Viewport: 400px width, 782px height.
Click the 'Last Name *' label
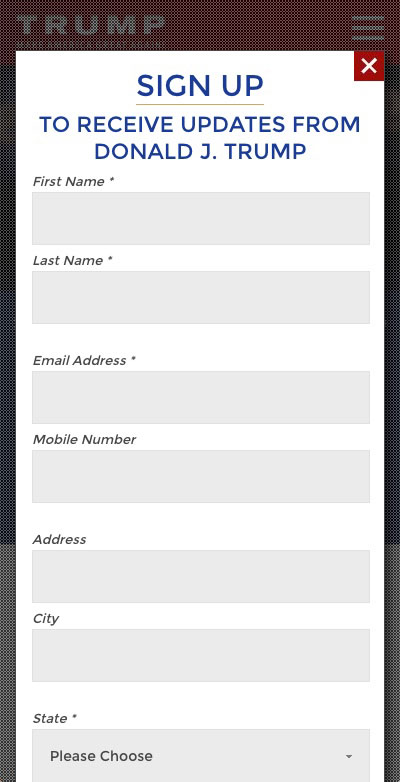(72, 260)
